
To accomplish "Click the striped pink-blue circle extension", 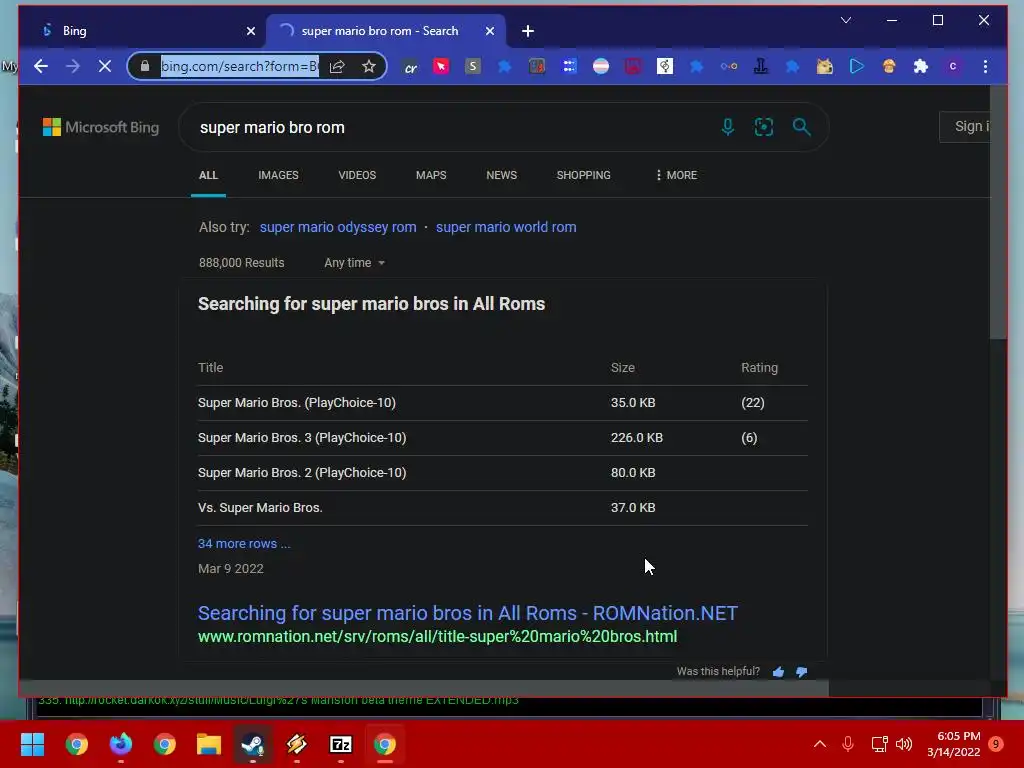I will point(601,66).
